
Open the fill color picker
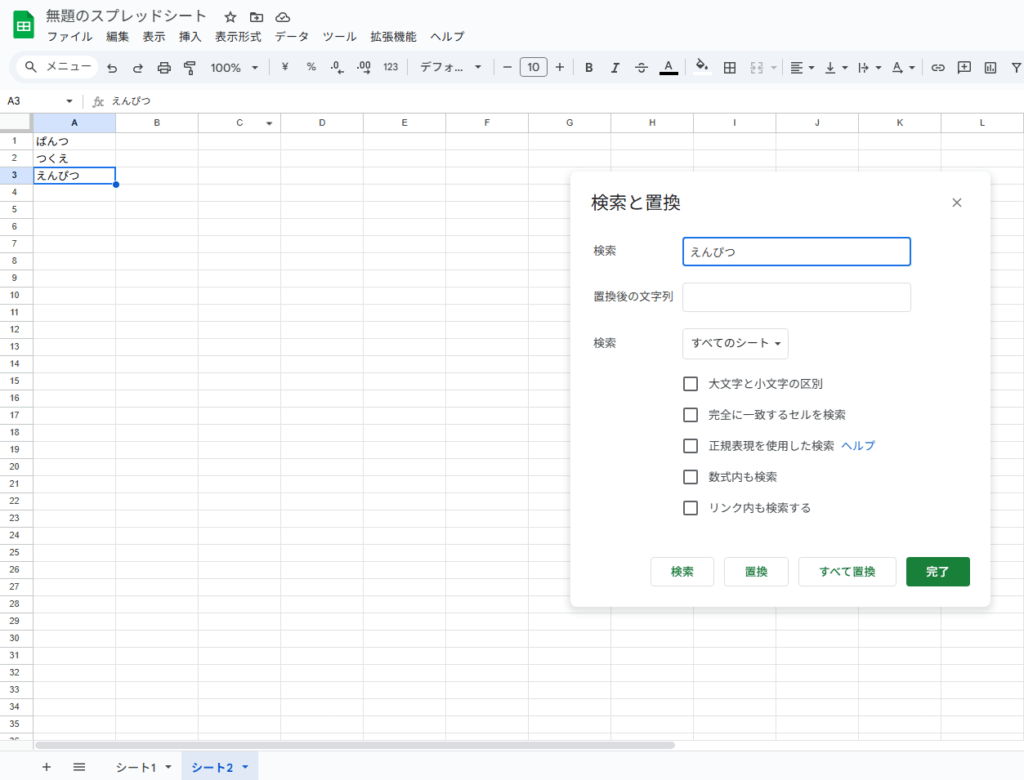point(702,68)
